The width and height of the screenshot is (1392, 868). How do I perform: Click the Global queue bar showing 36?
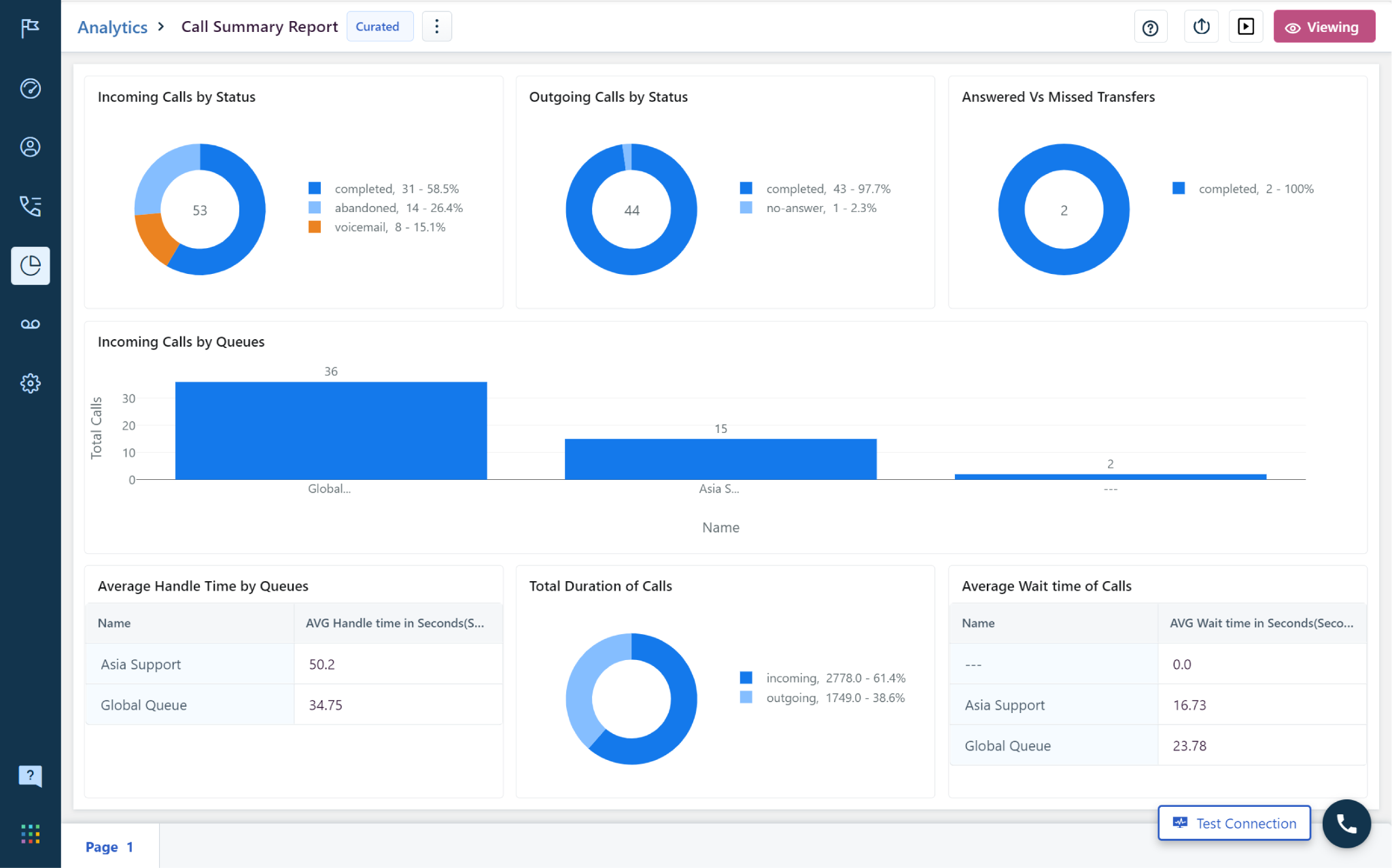click(x=331, y=430)
